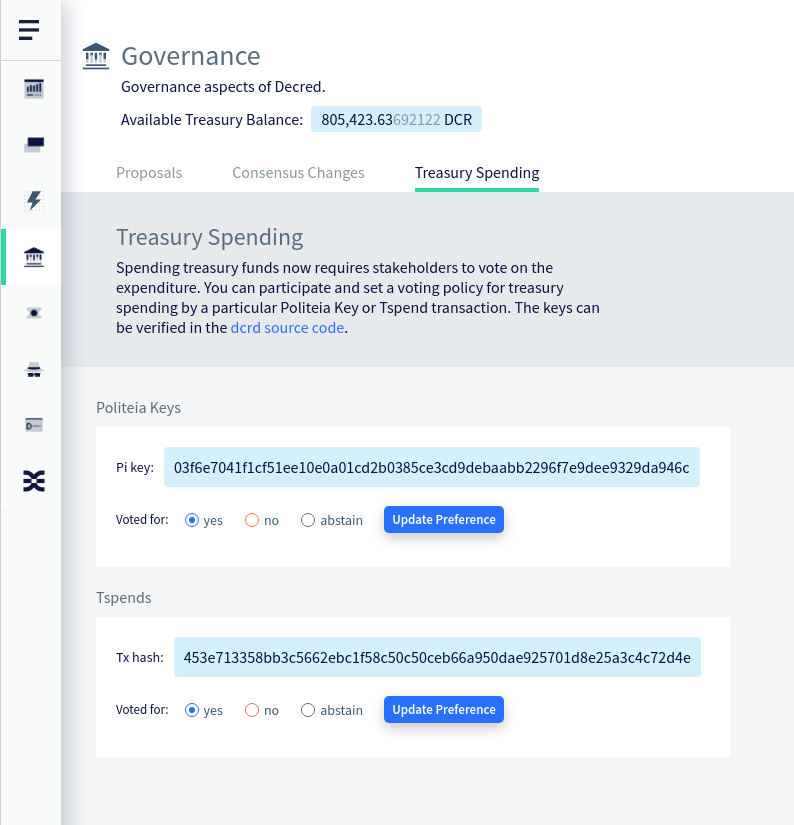Click the Politeia Keys section heading
794x825 pixels.
pos(138,408)
